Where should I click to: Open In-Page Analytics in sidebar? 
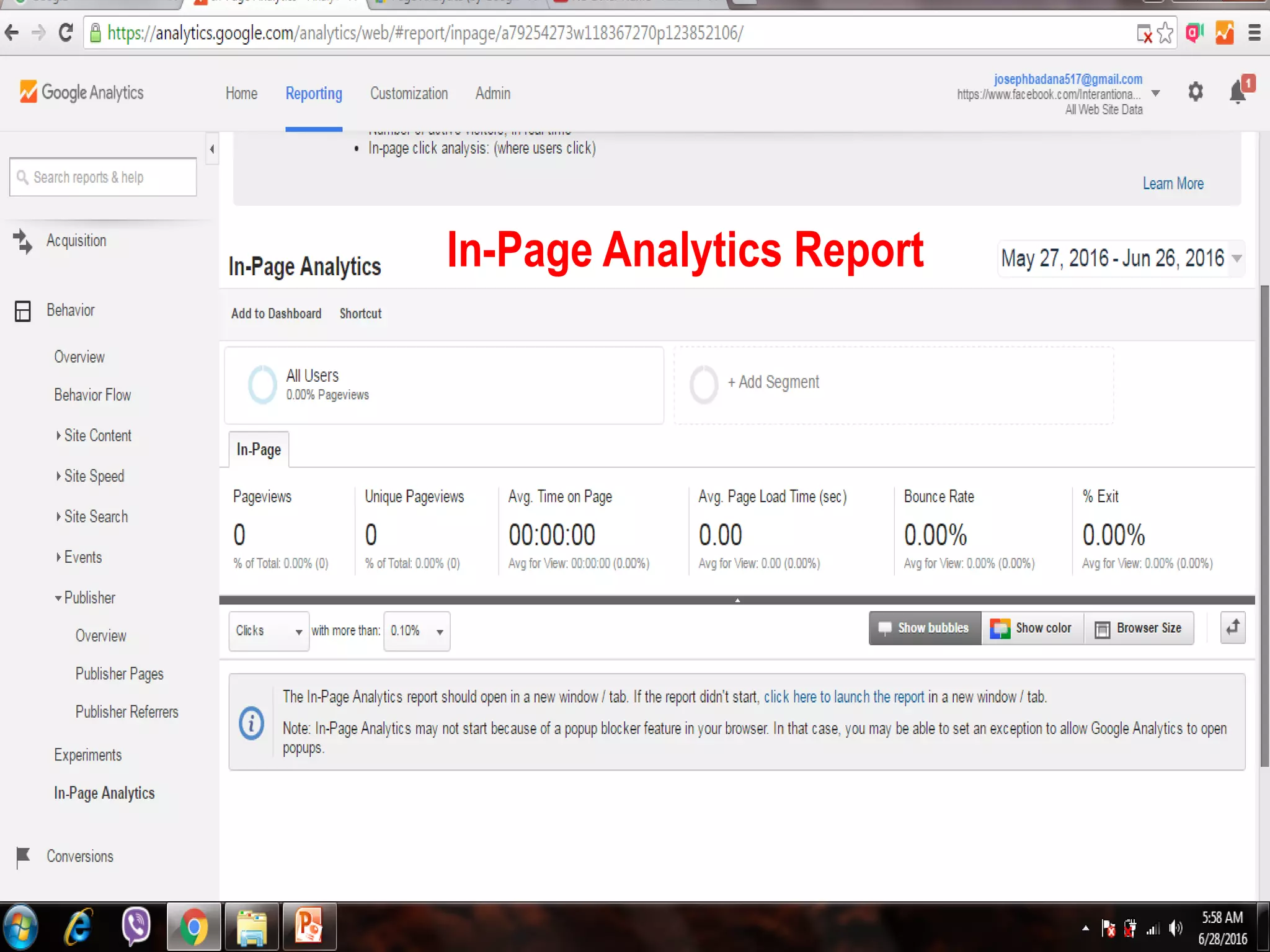pos(104,793)
